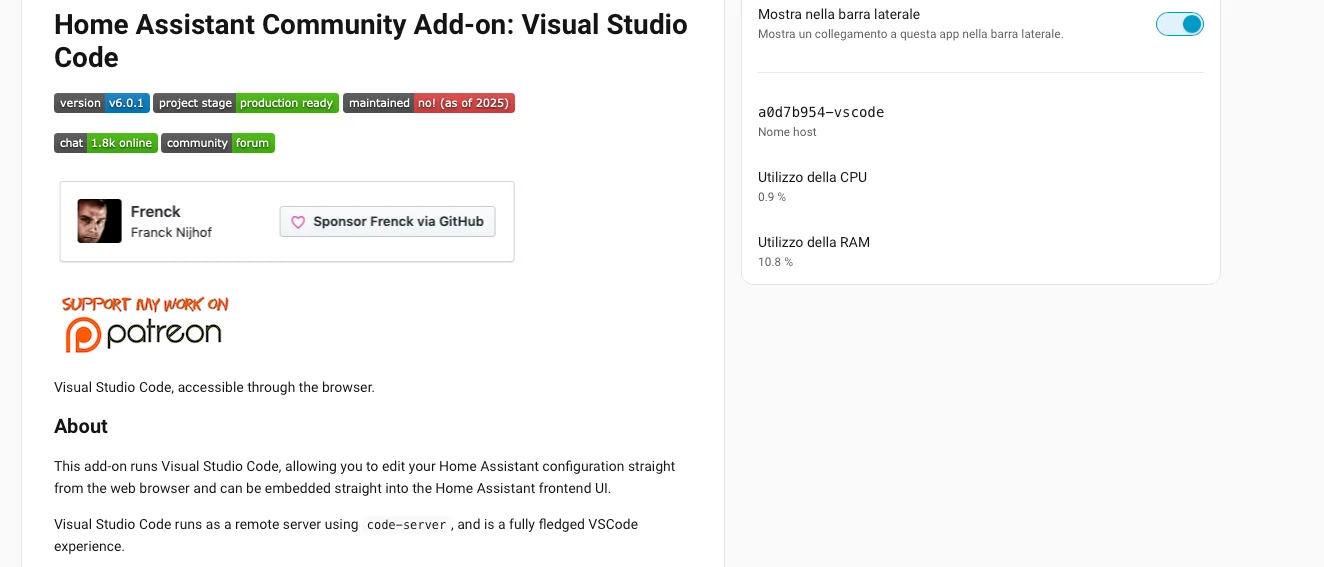
Task: Select the 10.8 % RAM usage value
Action: [775, 262]
